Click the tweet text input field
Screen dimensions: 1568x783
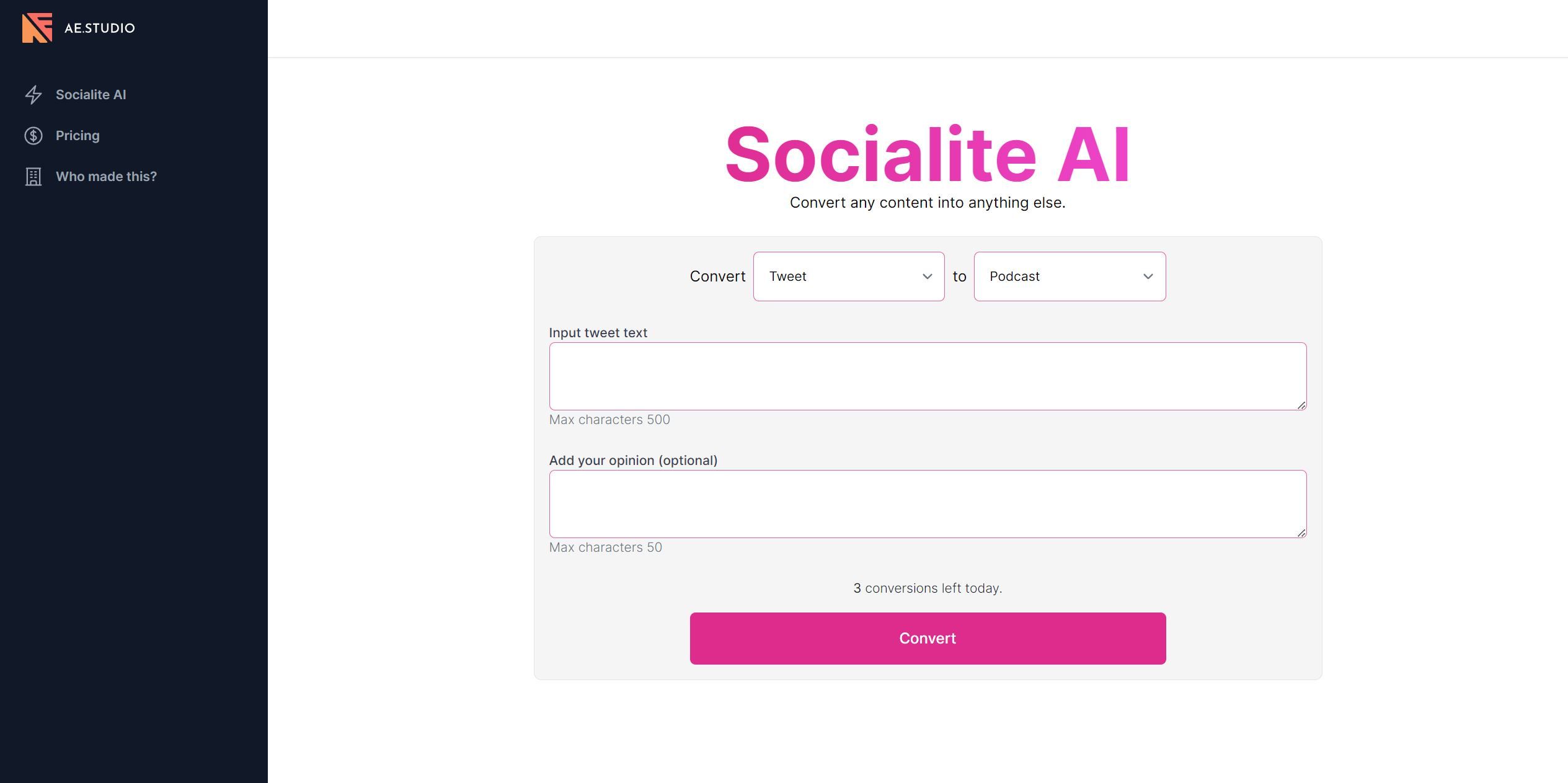pos(928,376)
